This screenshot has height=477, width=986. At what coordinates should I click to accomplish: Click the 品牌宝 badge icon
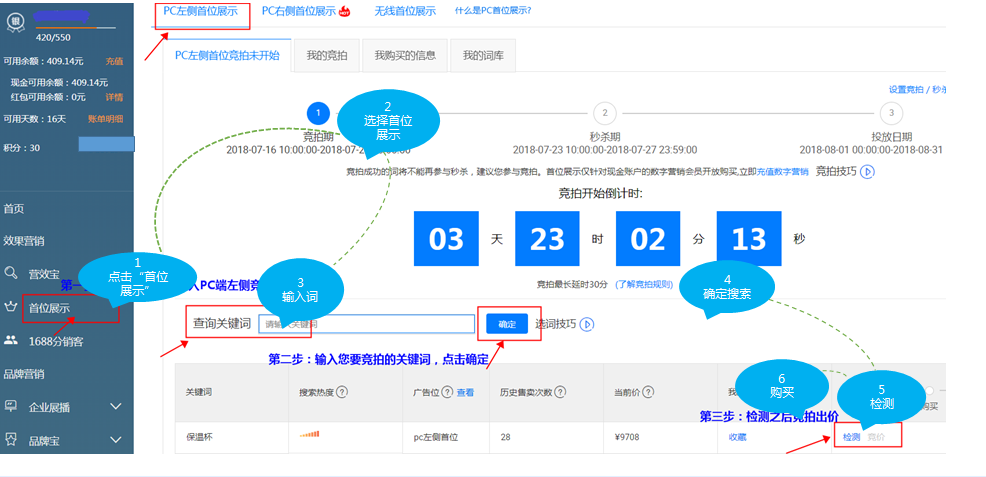pos(11,439)
